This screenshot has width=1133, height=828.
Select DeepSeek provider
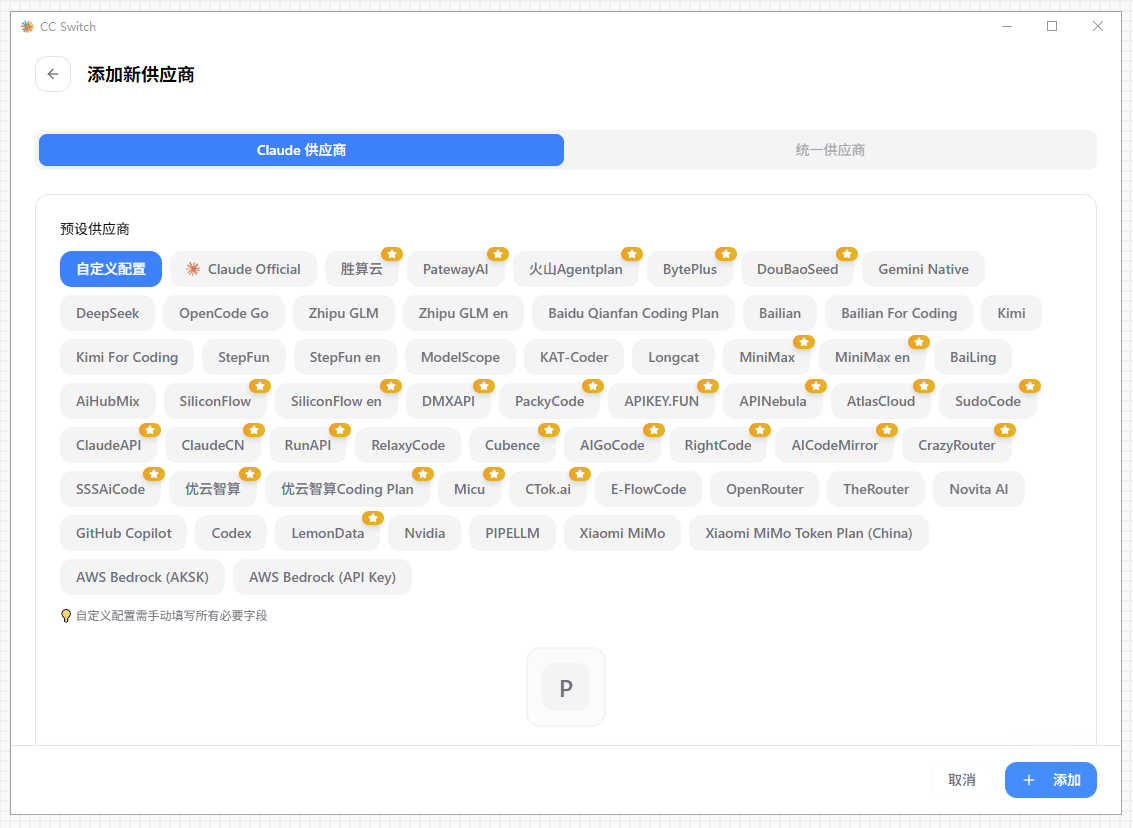[x=107, y=313]
